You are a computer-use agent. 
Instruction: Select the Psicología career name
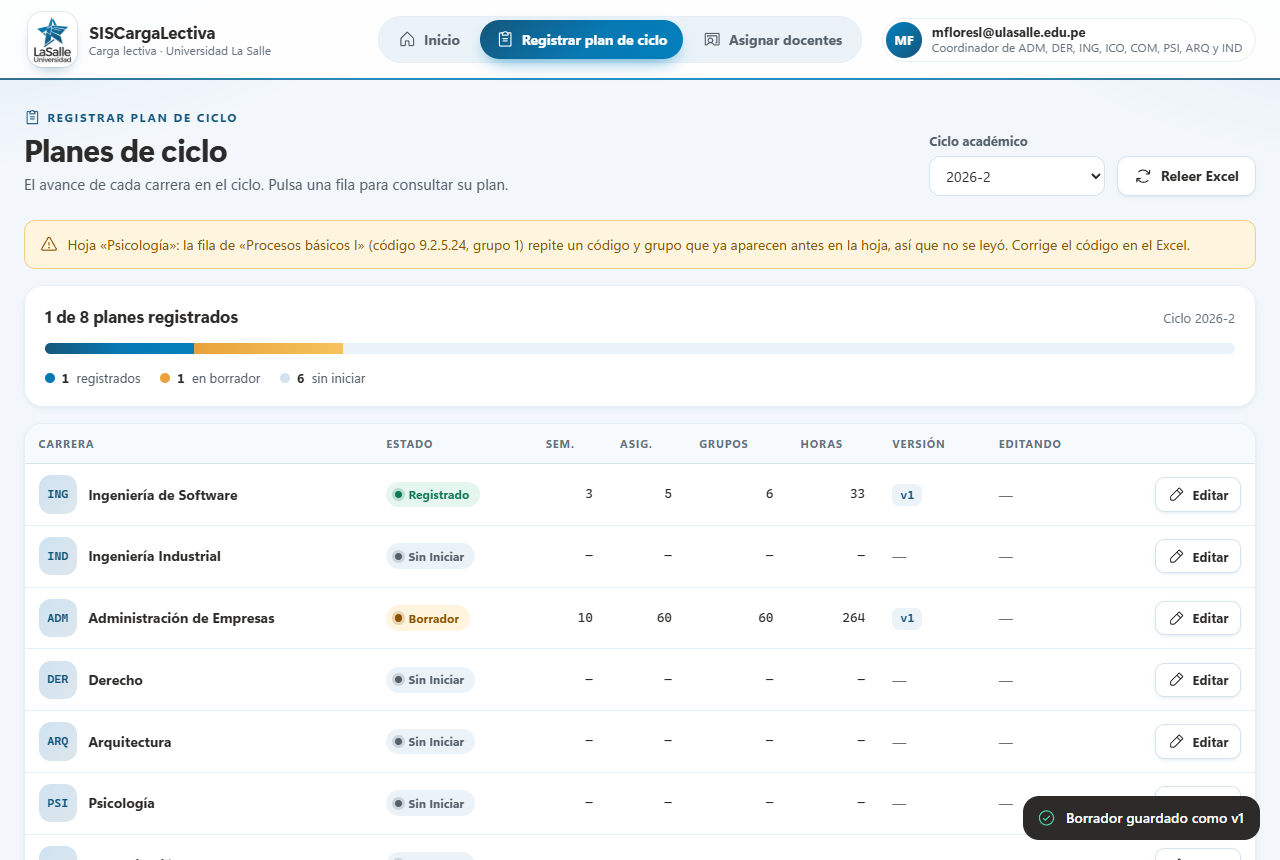pyautogui.click(x=121, y=803)
